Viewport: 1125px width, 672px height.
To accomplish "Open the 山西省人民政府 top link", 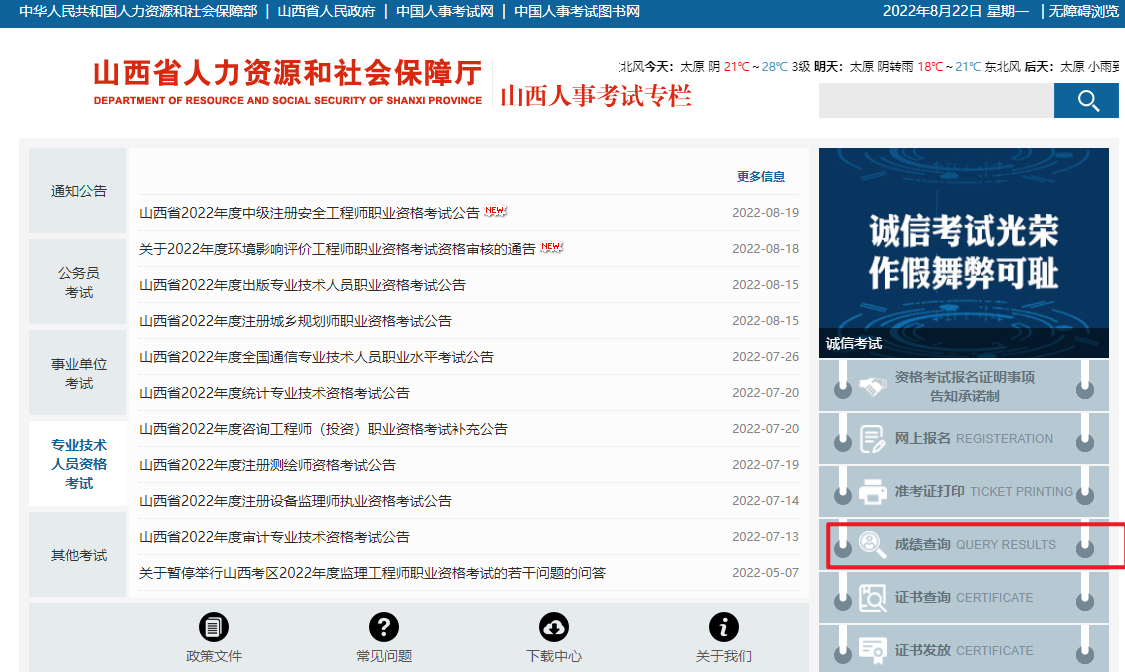I will (326, 11).
